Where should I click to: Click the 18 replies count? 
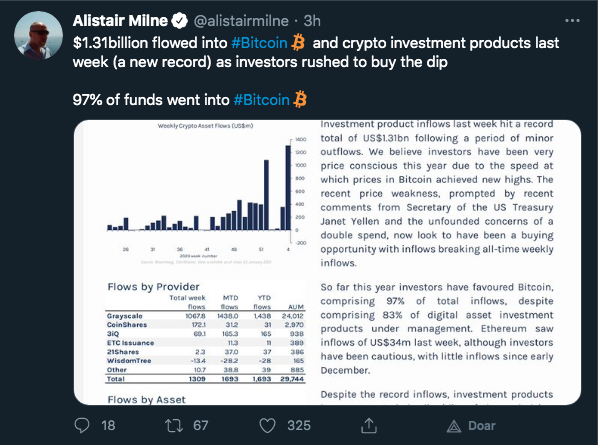(108, 426)
